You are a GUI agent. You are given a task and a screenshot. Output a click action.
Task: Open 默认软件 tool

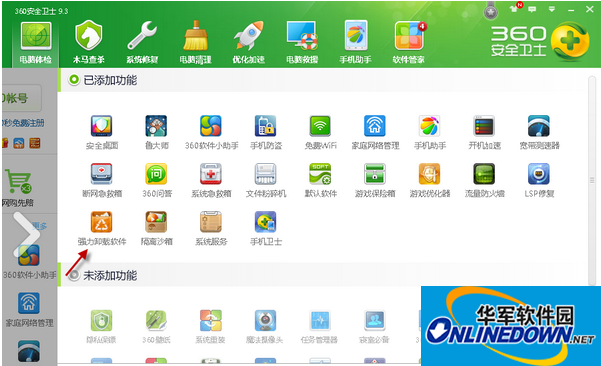pos(320,180)
